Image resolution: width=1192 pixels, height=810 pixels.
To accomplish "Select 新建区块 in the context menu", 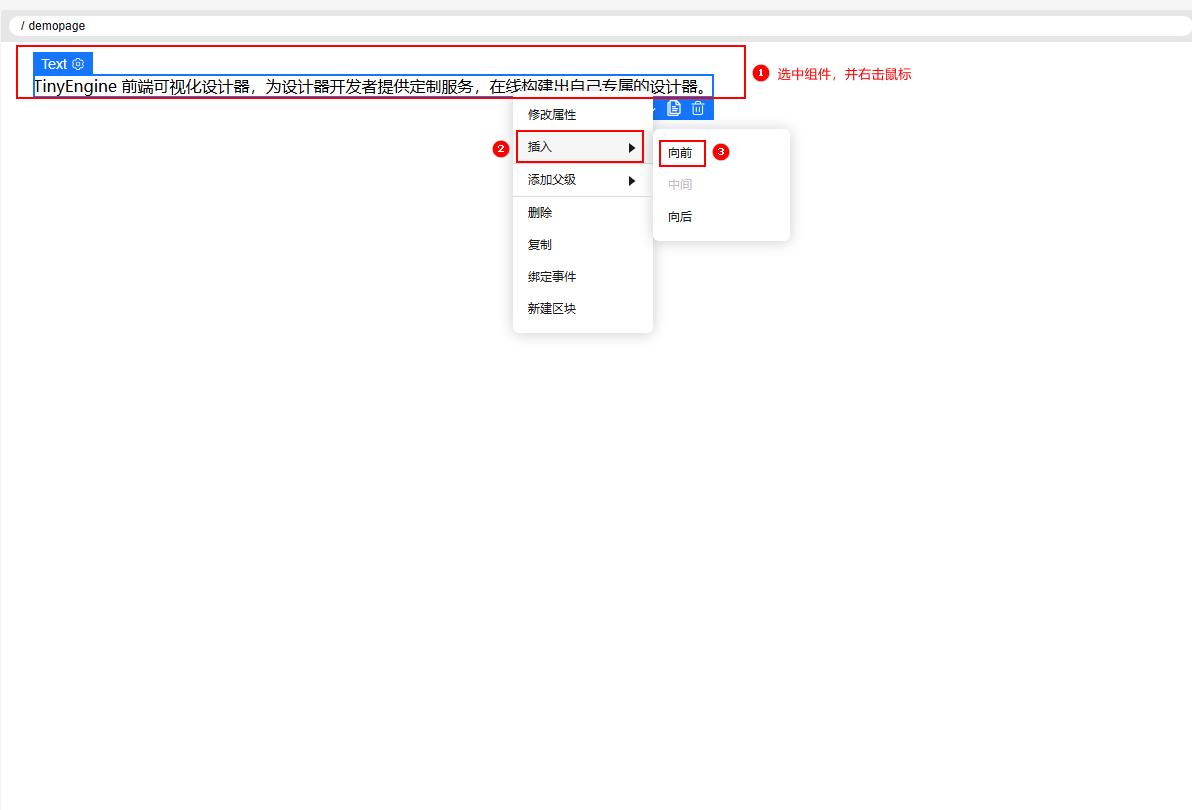I will (552, 309).
